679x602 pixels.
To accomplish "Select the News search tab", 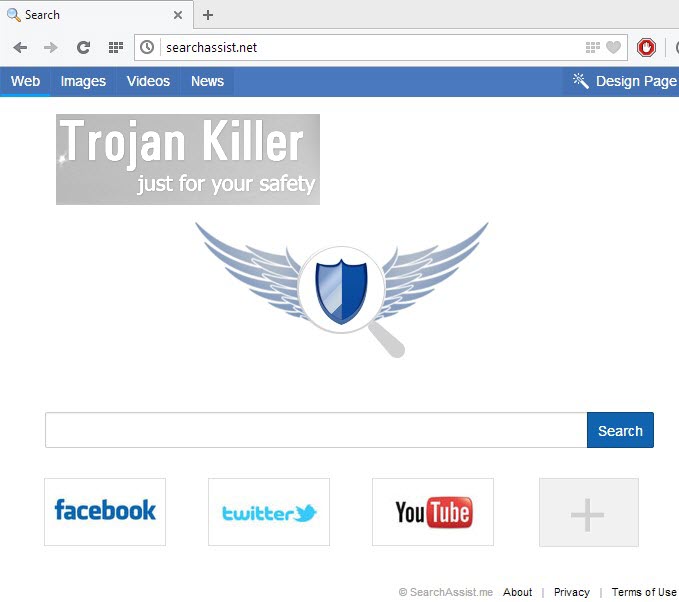I will point(207,81).
